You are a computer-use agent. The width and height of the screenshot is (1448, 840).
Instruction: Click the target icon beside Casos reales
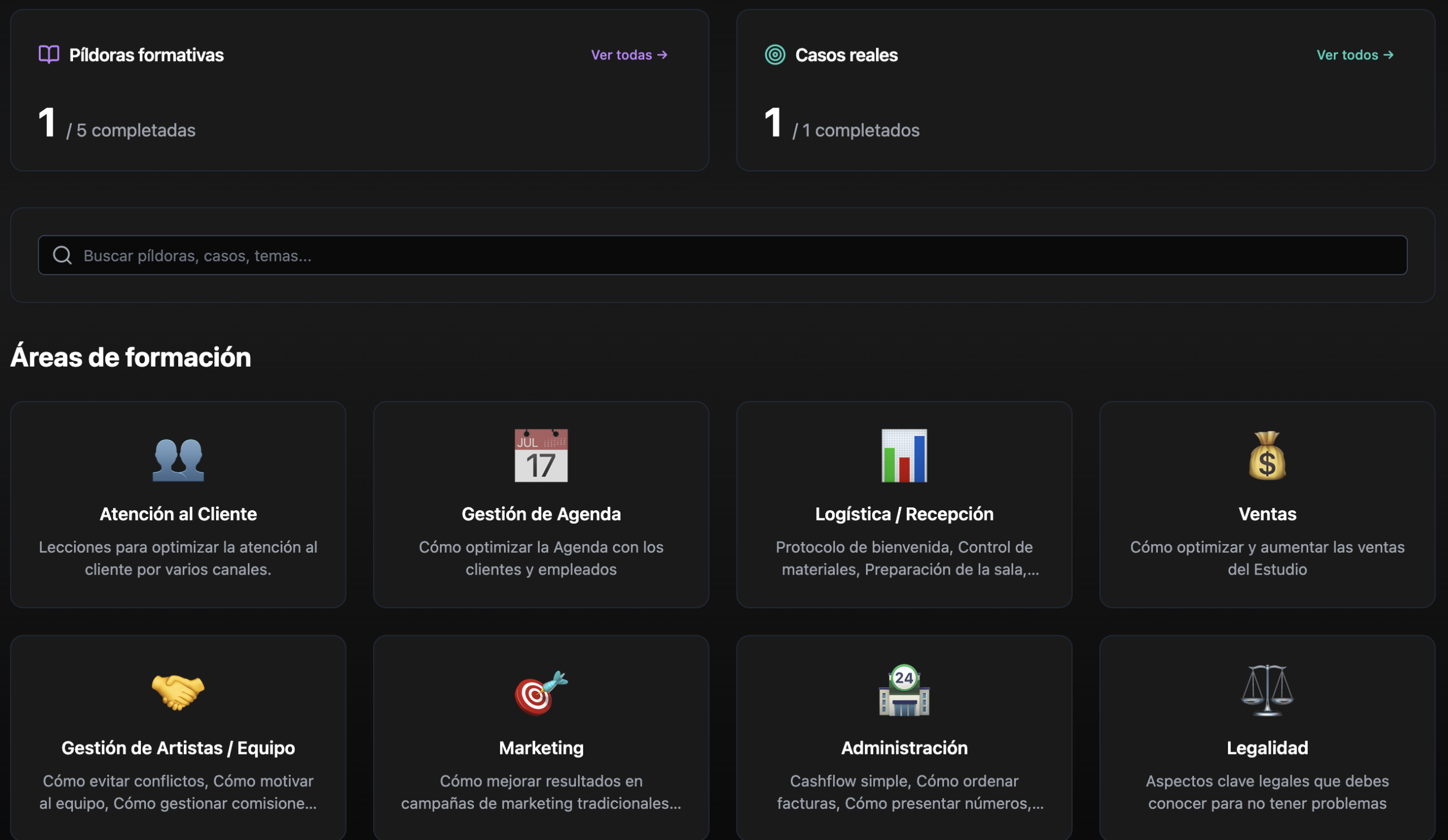pos(774,54)
